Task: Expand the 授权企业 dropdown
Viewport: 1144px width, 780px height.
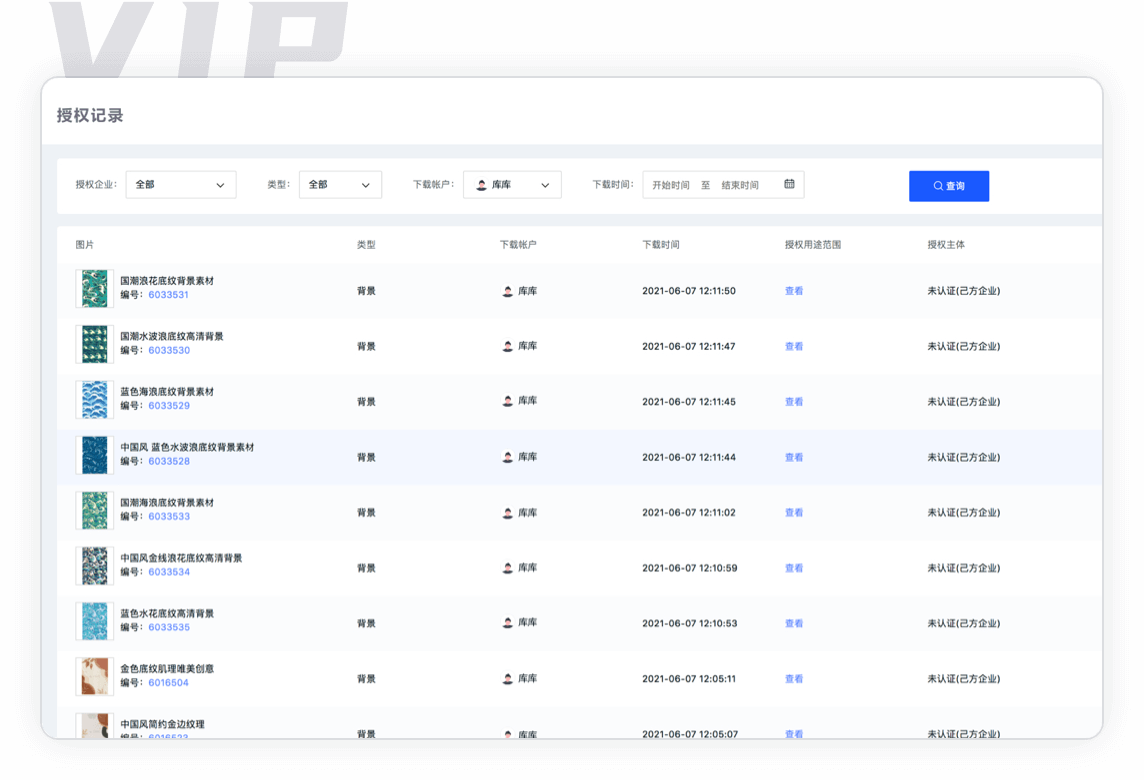Action: [x=181, y=185]
